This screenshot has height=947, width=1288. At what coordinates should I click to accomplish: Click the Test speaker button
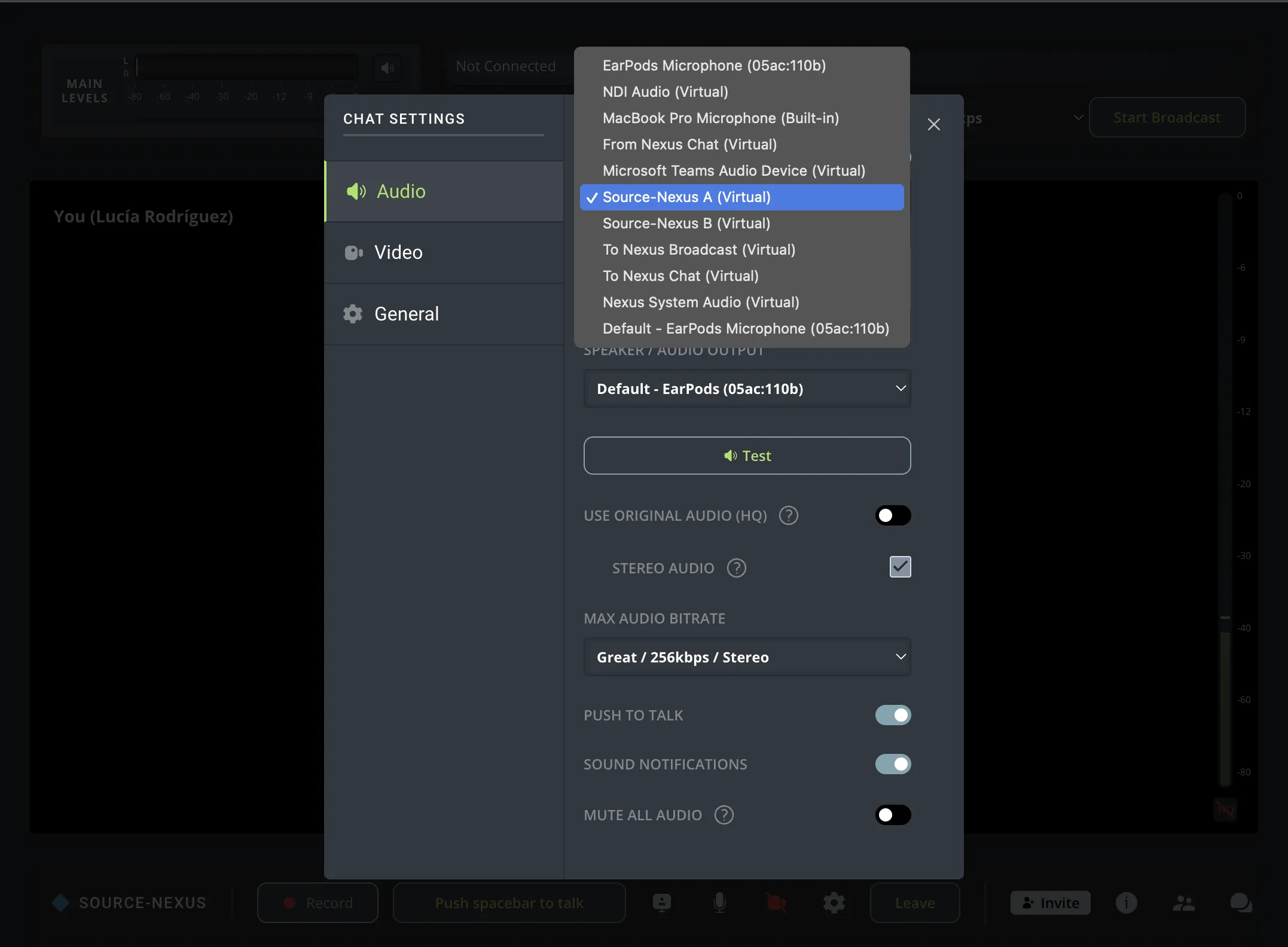[747, 456]
